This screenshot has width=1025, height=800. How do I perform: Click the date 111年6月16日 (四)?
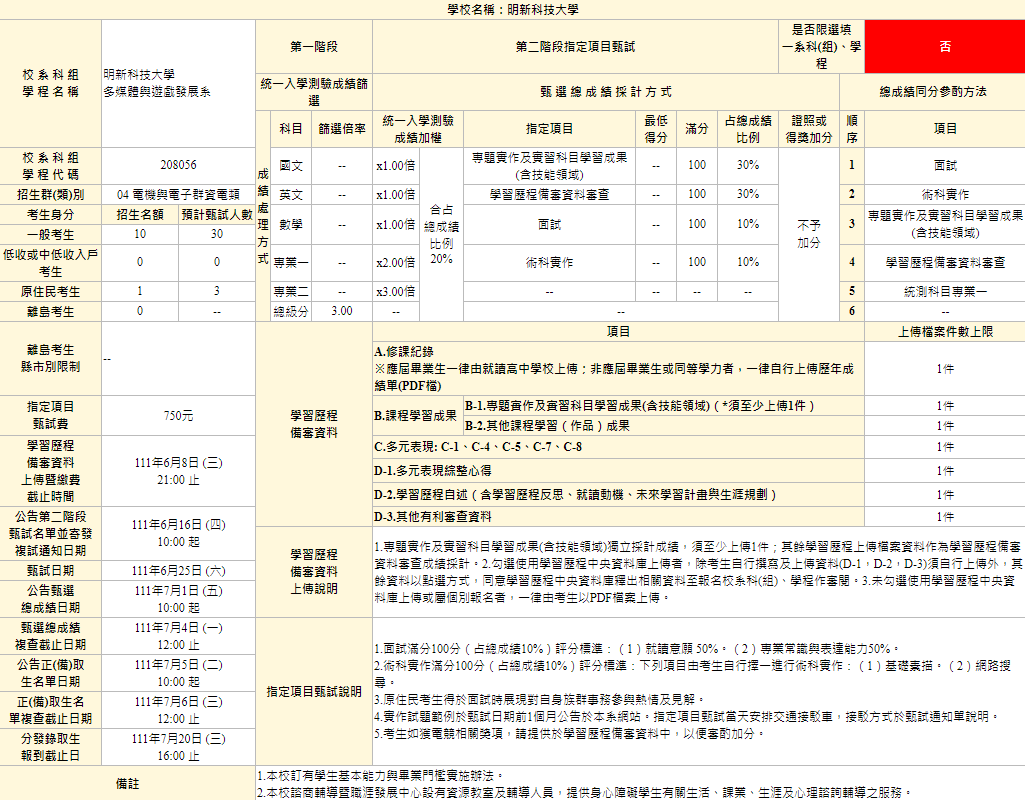(x=178, y=525)
